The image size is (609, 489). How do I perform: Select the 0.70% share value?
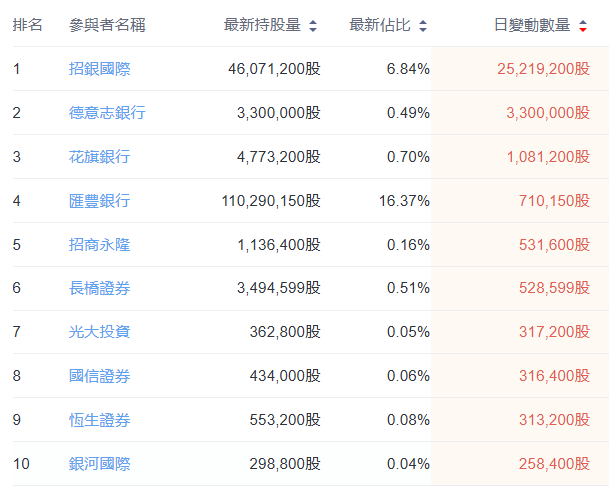pos(408,157)
